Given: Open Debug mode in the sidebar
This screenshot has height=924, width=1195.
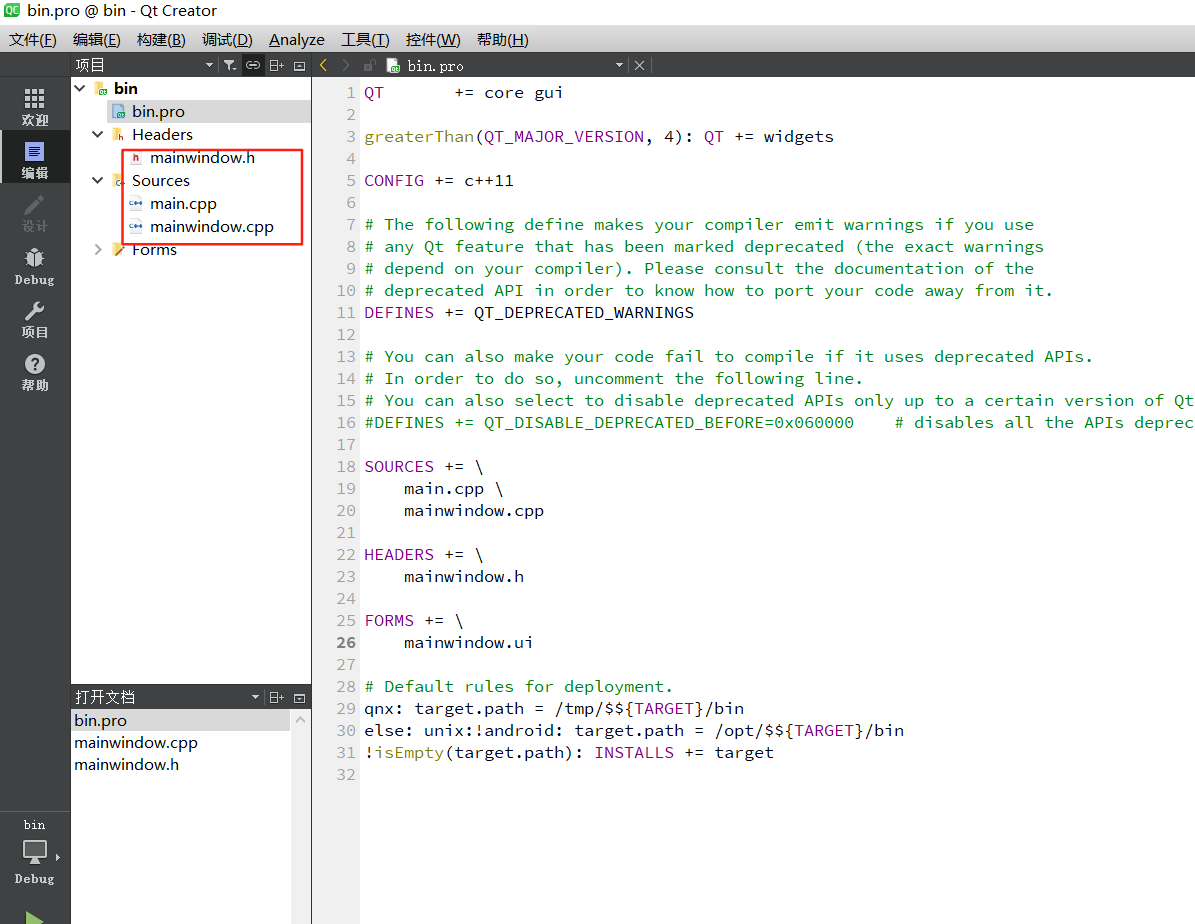Looking at the screenshot, I should point(34,266).
